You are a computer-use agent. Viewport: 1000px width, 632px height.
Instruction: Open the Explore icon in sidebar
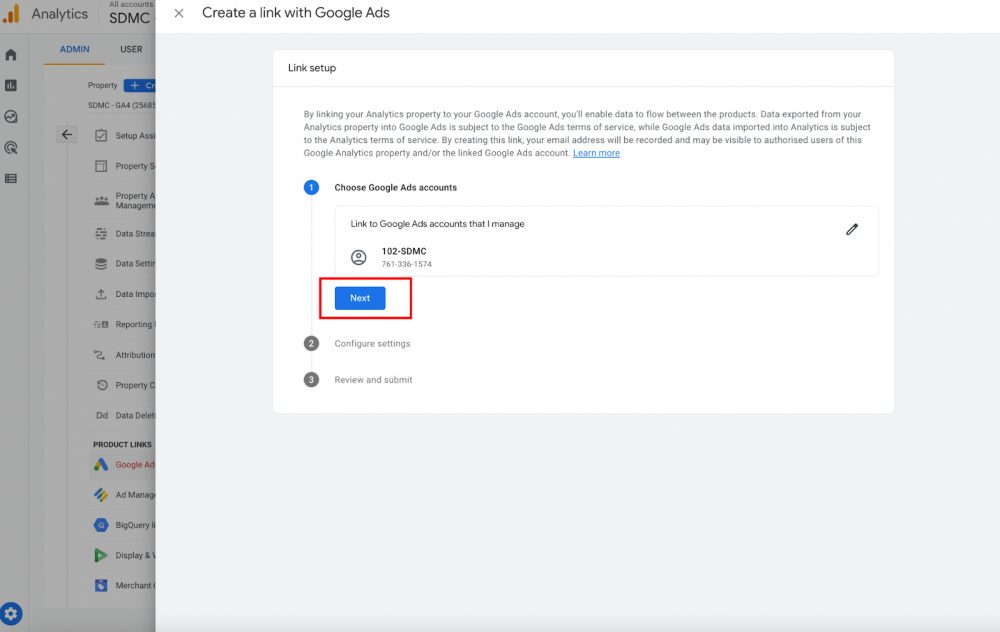tap(11, 117)
